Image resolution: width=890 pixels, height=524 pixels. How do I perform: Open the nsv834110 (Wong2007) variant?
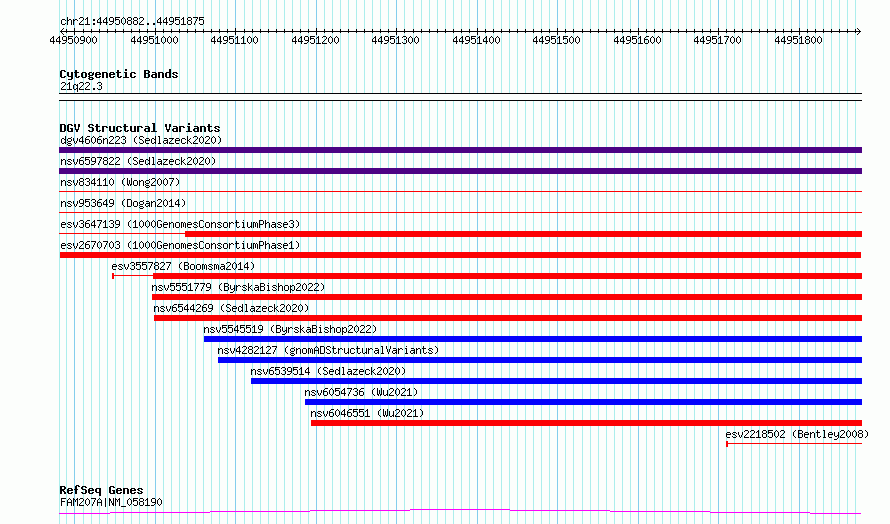tap(120, 182)
